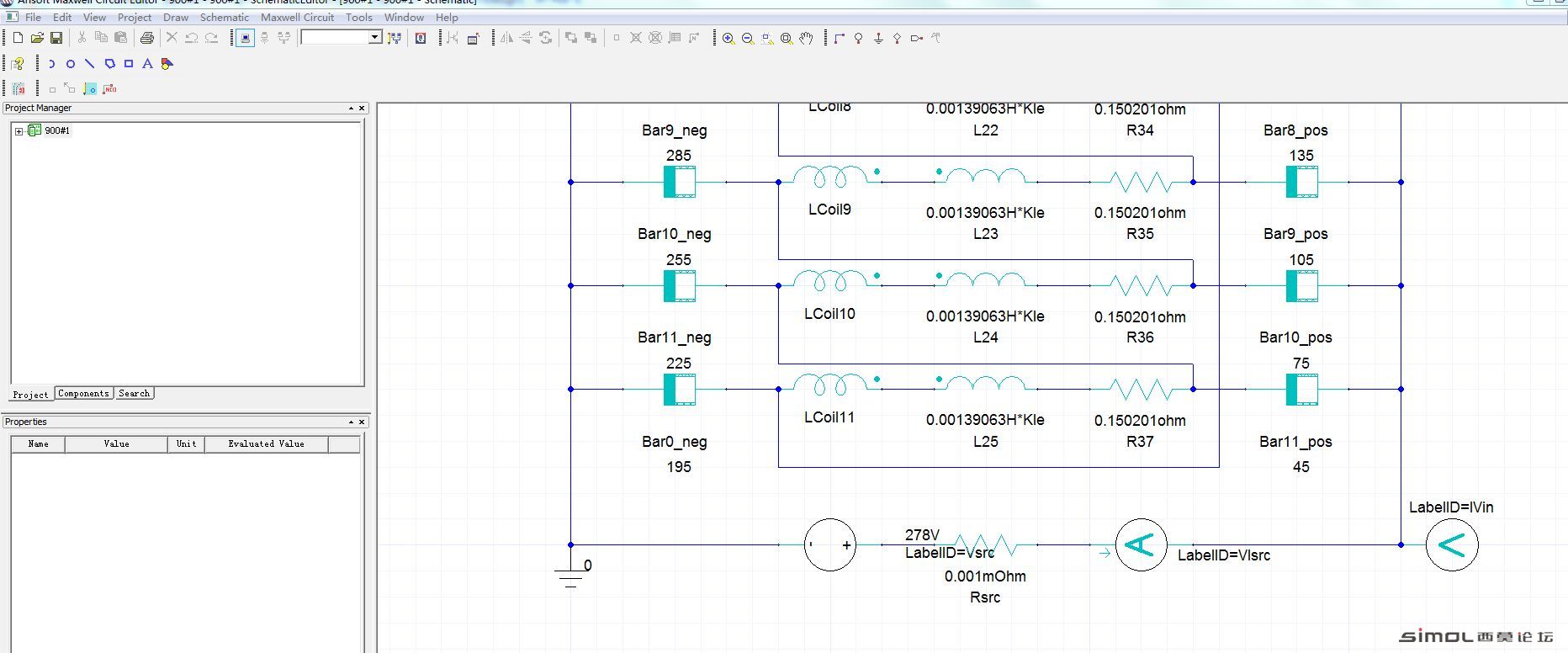Select the LCoil9 winding component
The image size is (1568, 653).
[x=830, y=178]
